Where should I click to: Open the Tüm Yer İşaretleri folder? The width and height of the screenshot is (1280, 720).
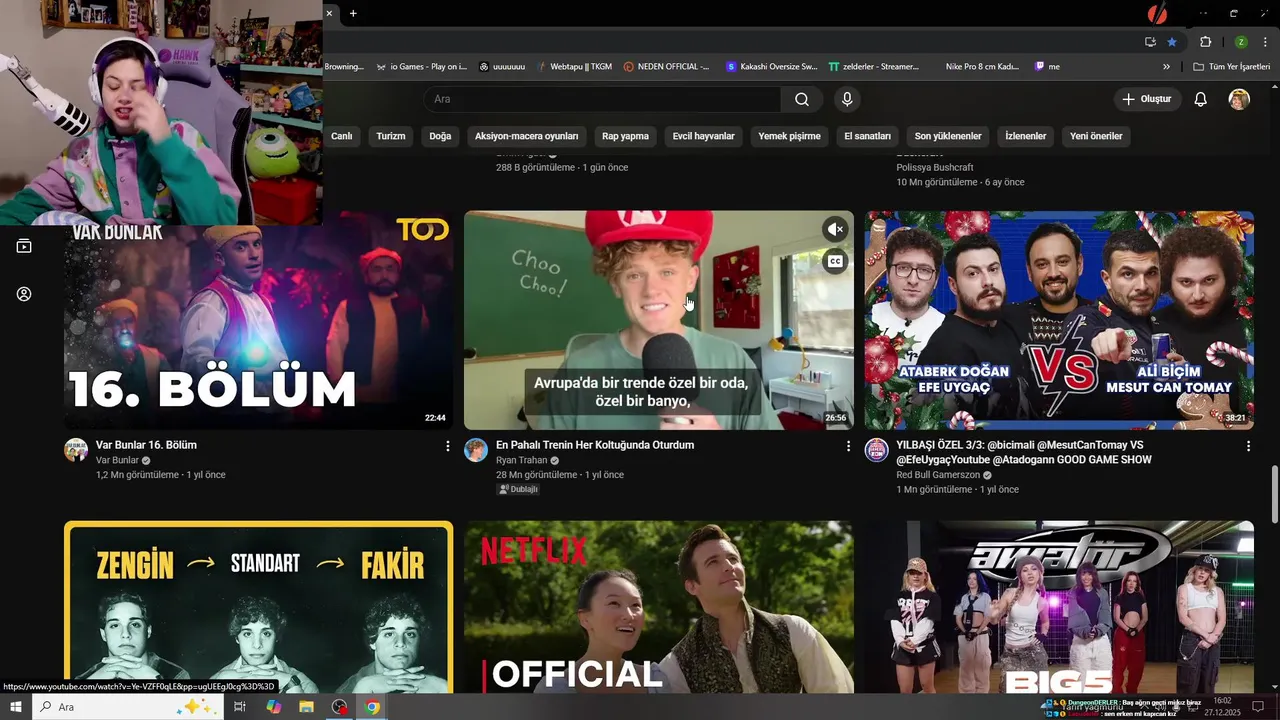pos(1232,67)
